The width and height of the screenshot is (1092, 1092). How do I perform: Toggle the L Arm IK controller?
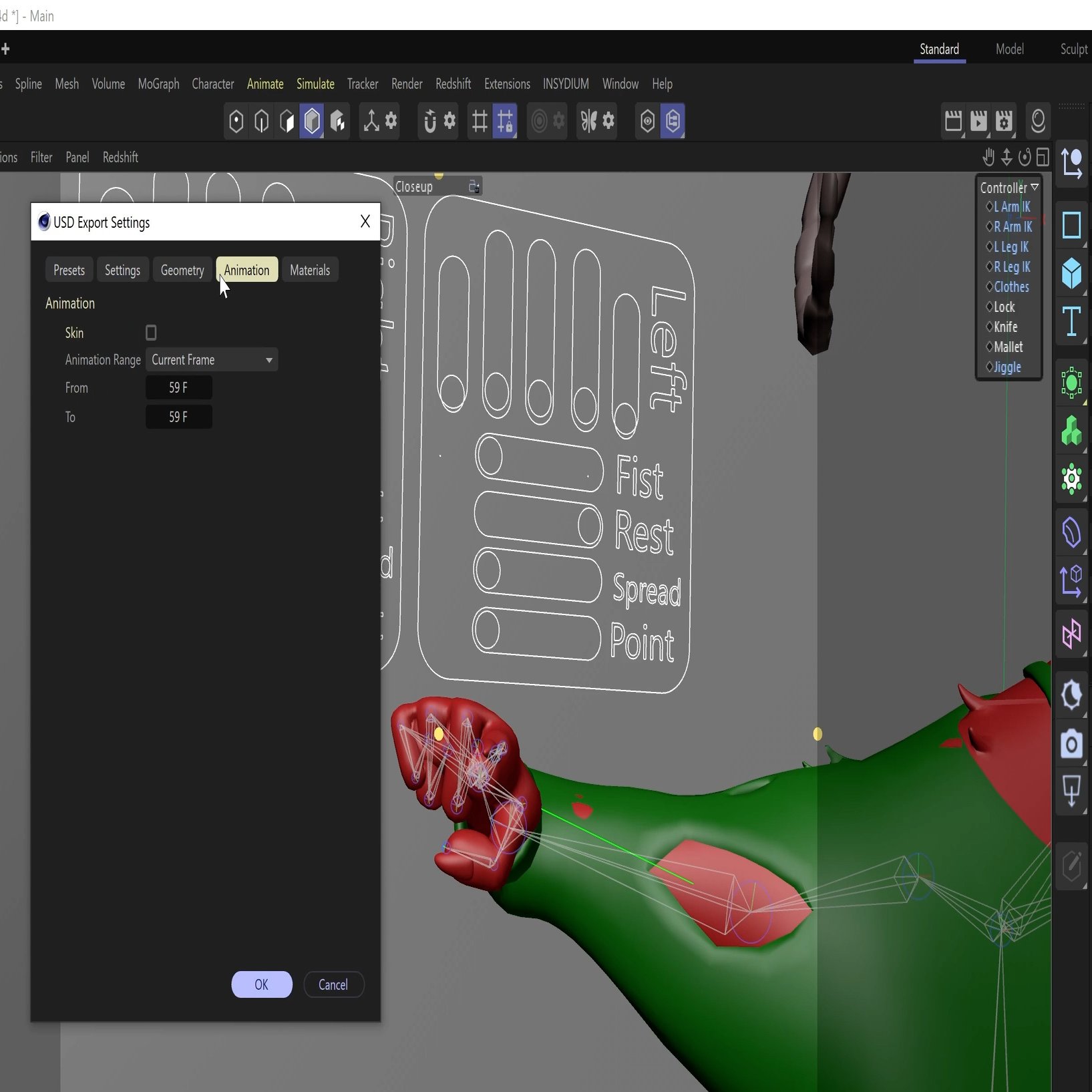click(1011, 207)
